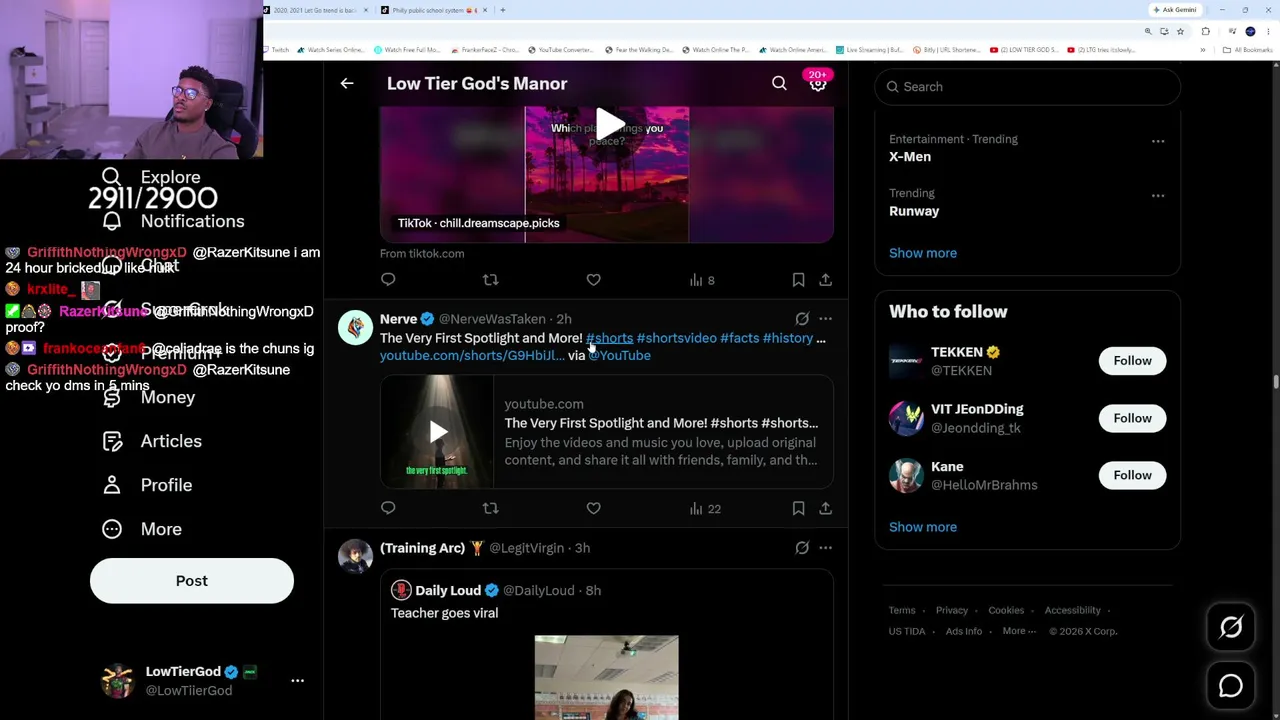Open the Ads info footer link
Viewport: 1280px width, 720px height.
964,631
